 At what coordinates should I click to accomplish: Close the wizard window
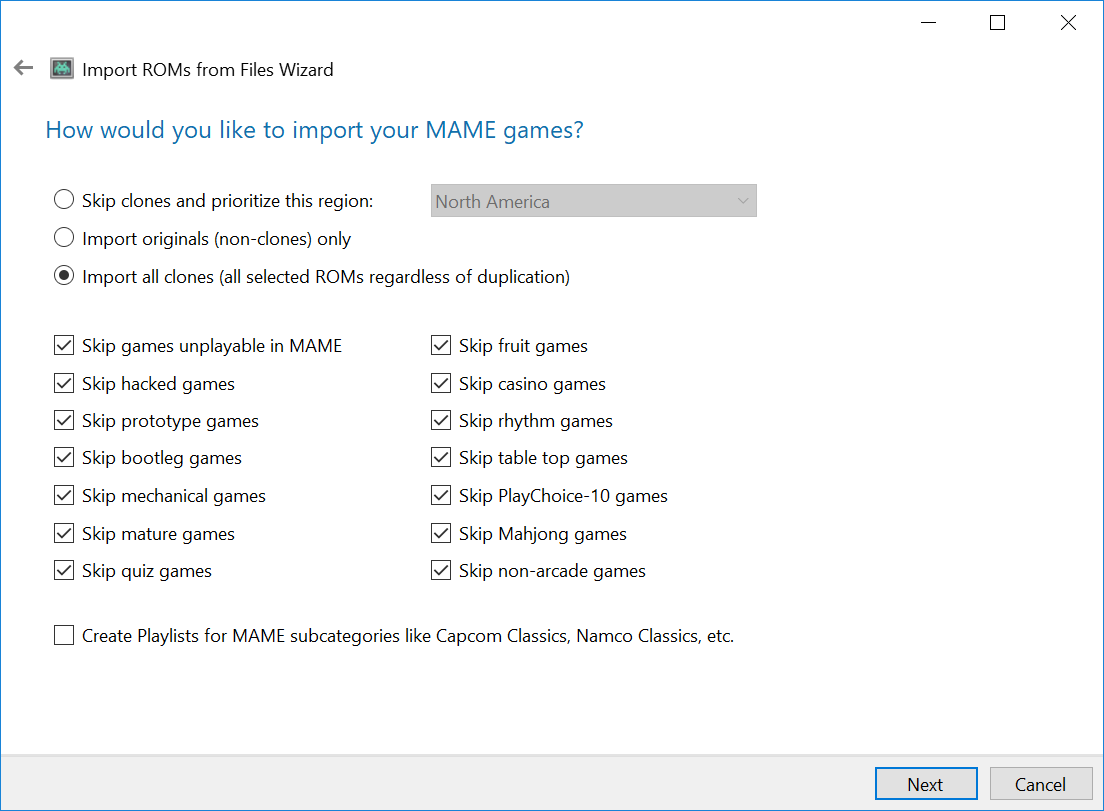point(1068,23)
